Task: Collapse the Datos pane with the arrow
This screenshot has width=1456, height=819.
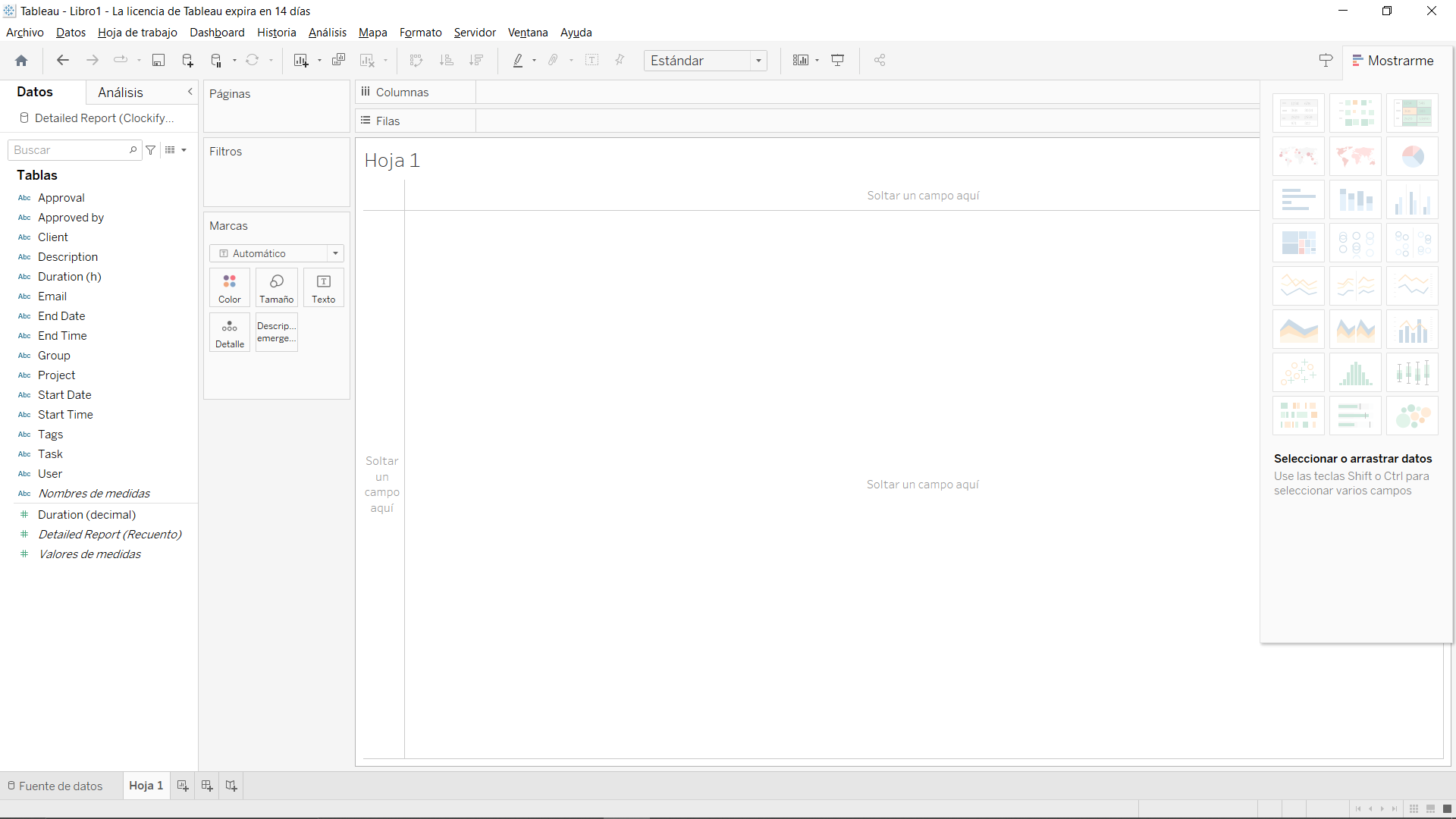Action: [190, 92]
